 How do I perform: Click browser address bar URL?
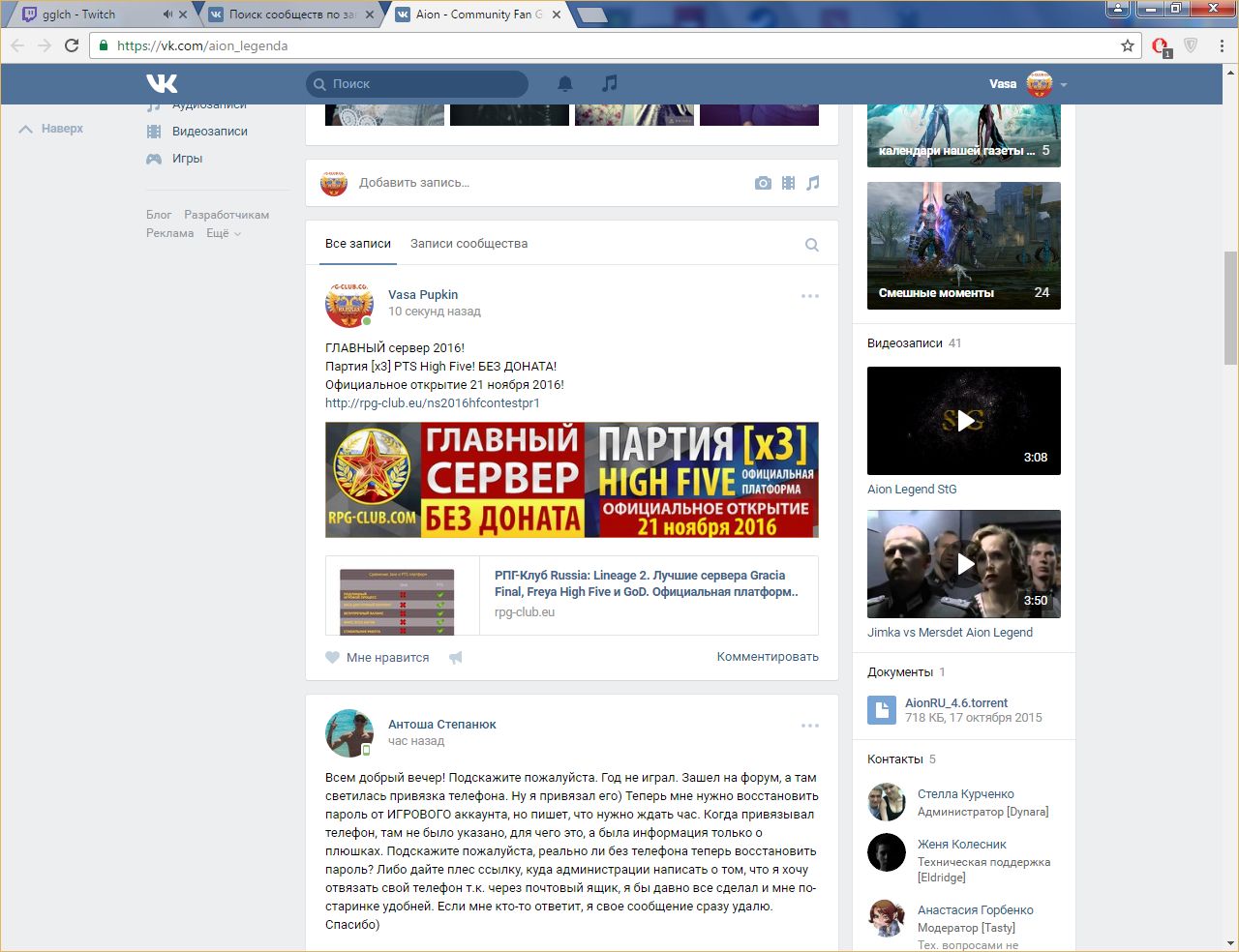[202, 45]
